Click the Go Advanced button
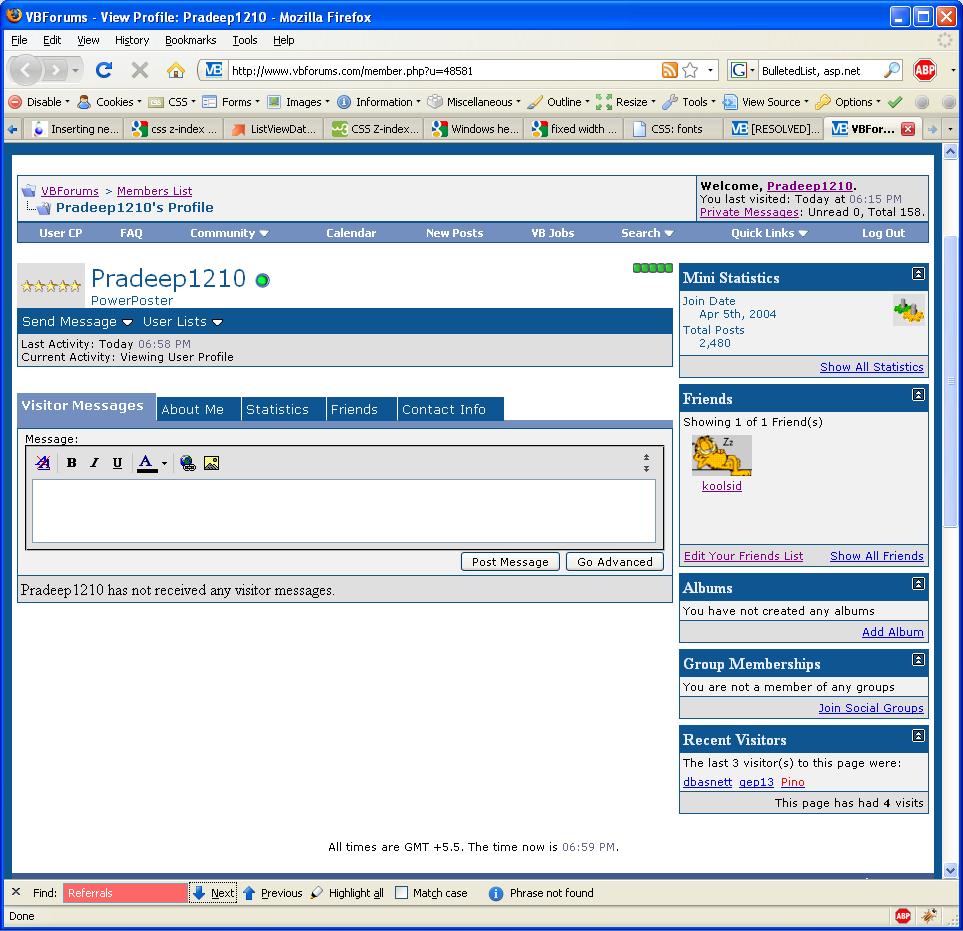Image resolution: width=963 pixels, height=931 pixels. [615, 562]
